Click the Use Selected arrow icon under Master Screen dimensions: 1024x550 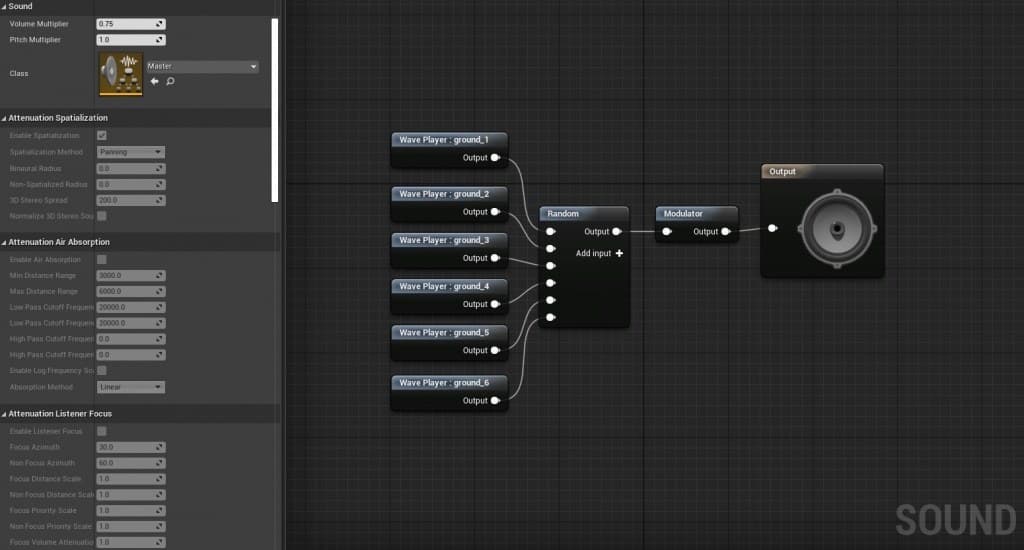154,82
